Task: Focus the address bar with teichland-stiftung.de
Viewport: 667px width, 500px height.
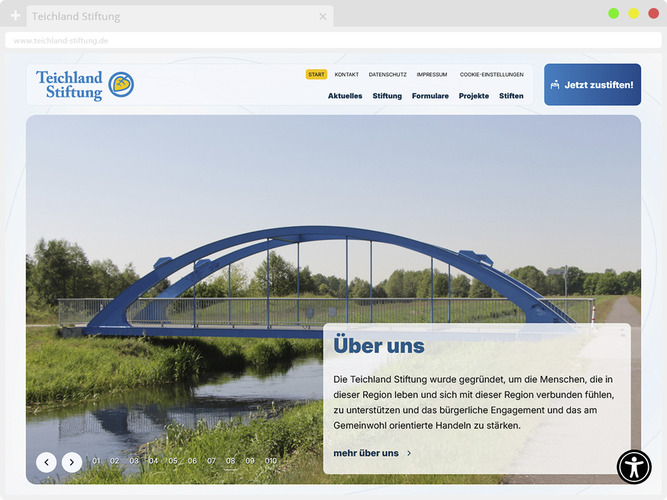Action: (333, 40)
